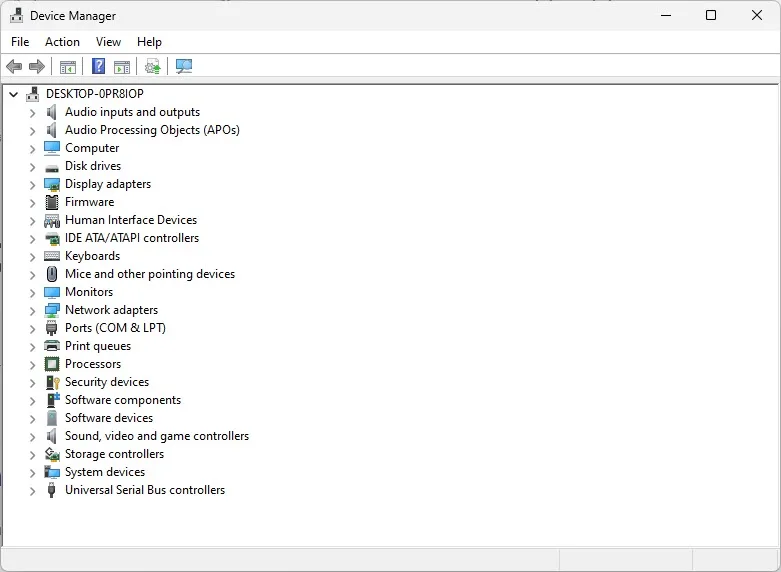Open the Help menu

149,42
